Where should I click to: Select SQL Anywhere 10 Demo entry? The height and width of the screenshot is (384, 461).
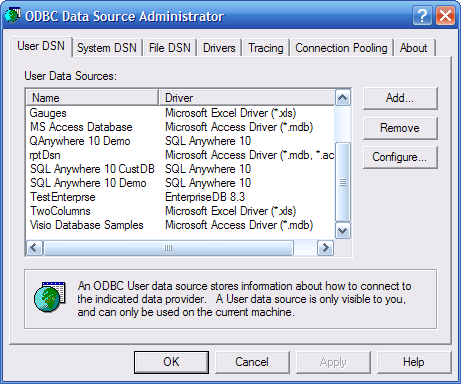[88, 183]
